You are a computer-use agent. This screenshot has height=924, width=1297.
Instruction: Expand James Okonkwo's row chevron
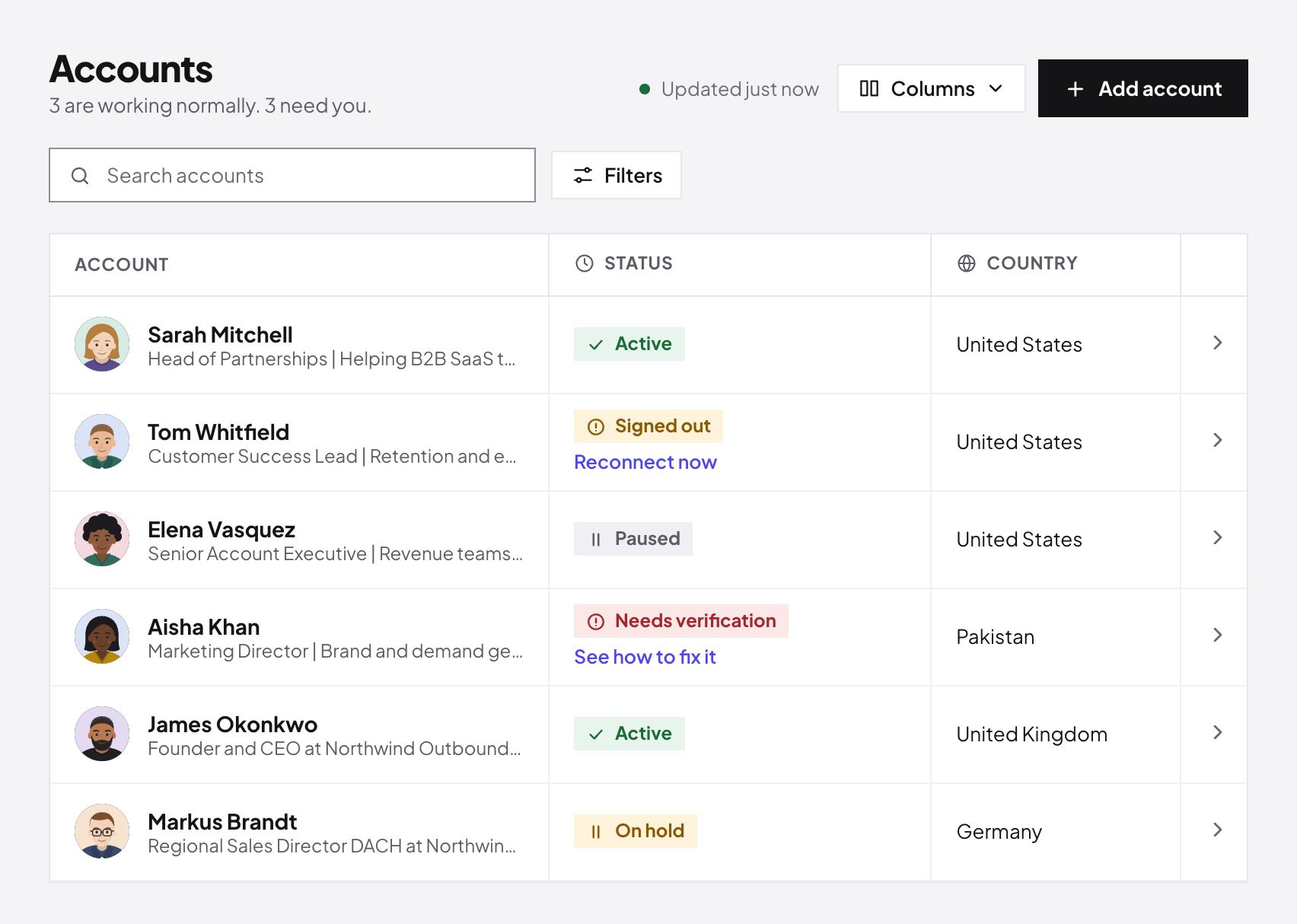1217,733
